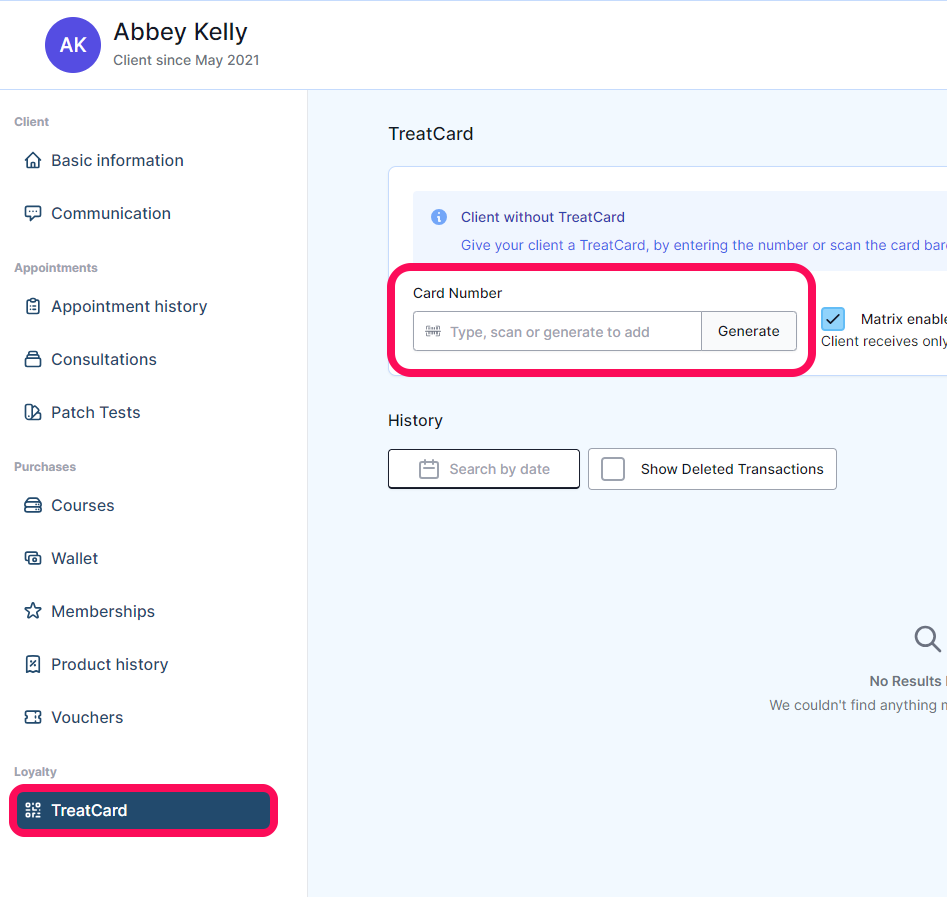Select Consultations in the sidebar
The height and width of the screenshot is (897, 947).
tap(144, 359)
